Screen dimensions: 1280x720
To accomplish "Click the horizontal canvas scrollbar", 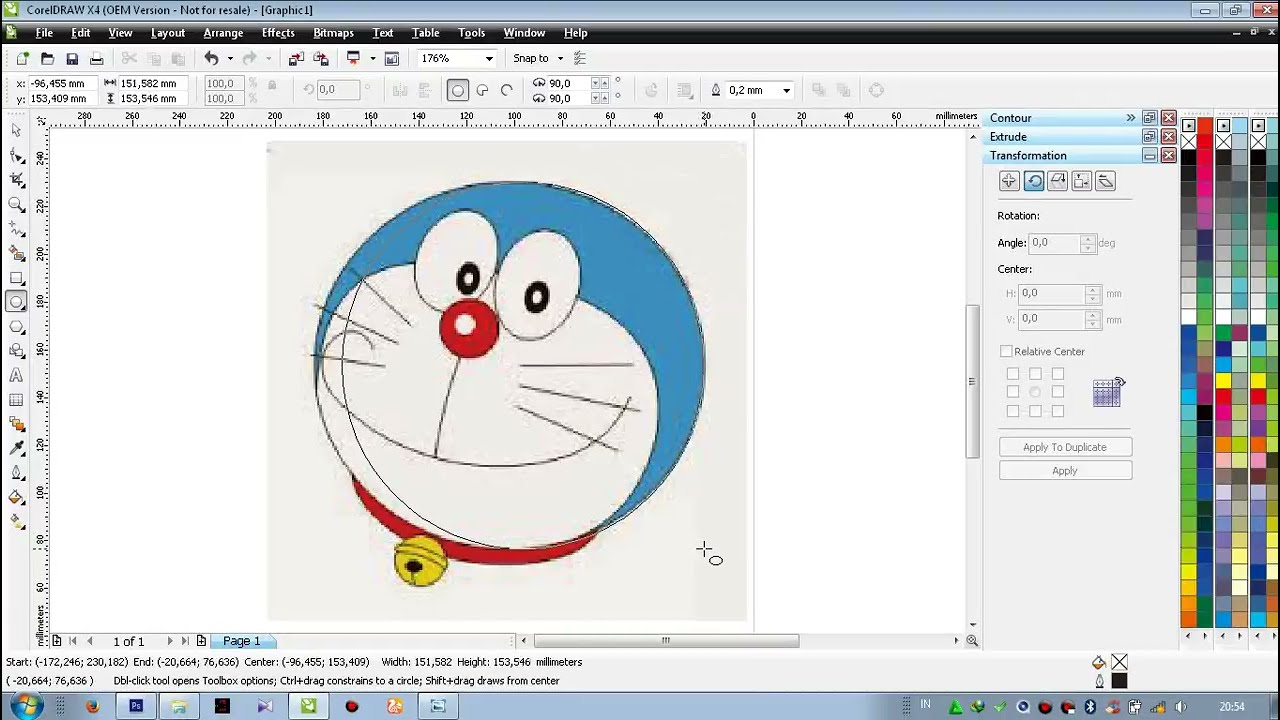I will 666,641.
